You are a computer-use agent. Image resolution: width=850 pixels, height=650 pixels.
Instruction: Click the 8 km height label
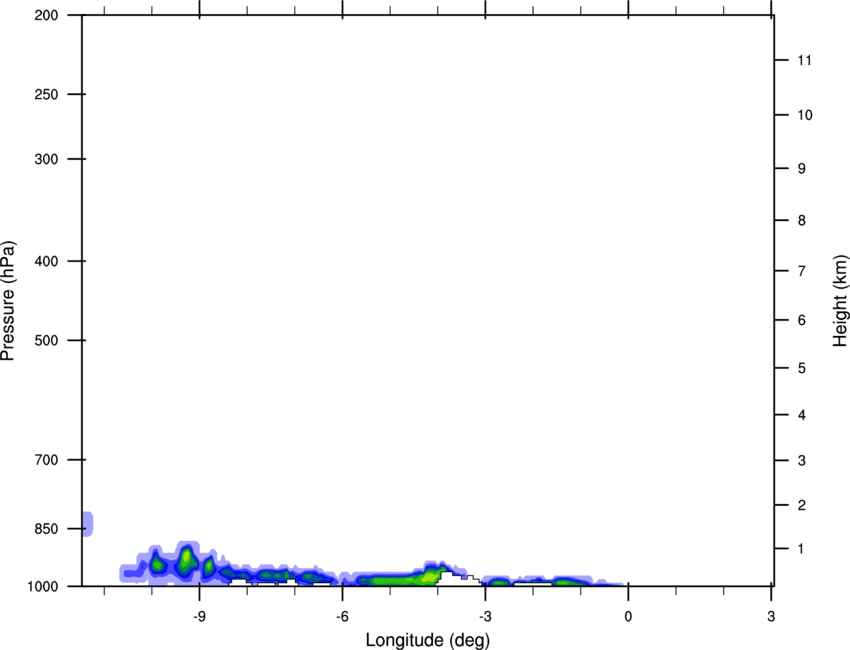click(x=802, y=220)
